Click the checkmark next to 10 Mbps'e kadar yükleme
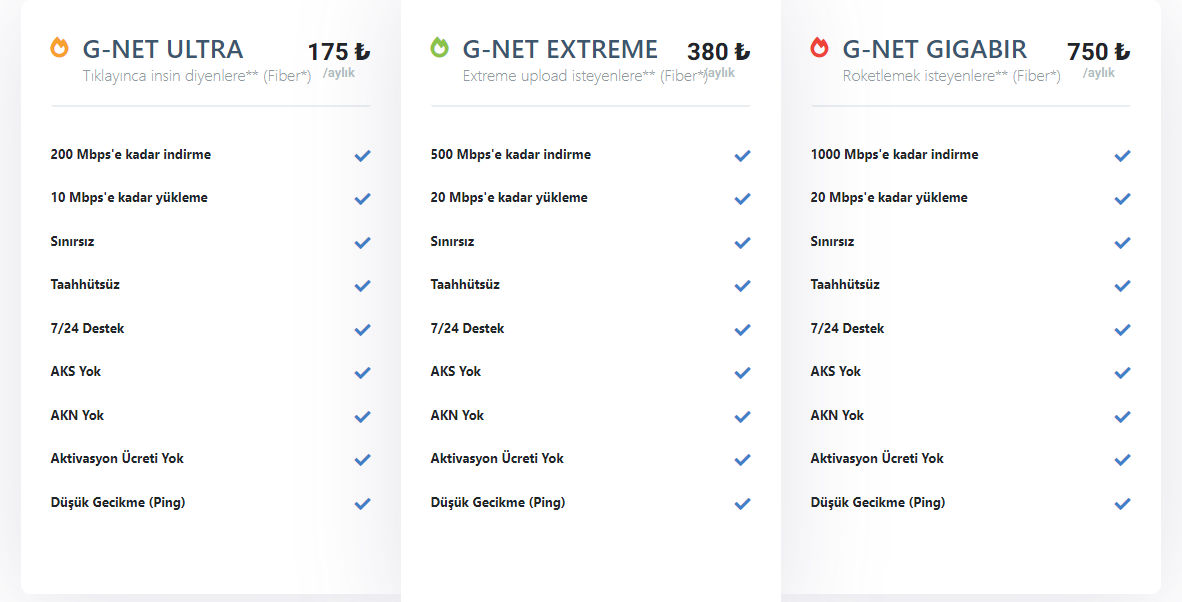1182x602 pixels. click(x=362, y=199)
